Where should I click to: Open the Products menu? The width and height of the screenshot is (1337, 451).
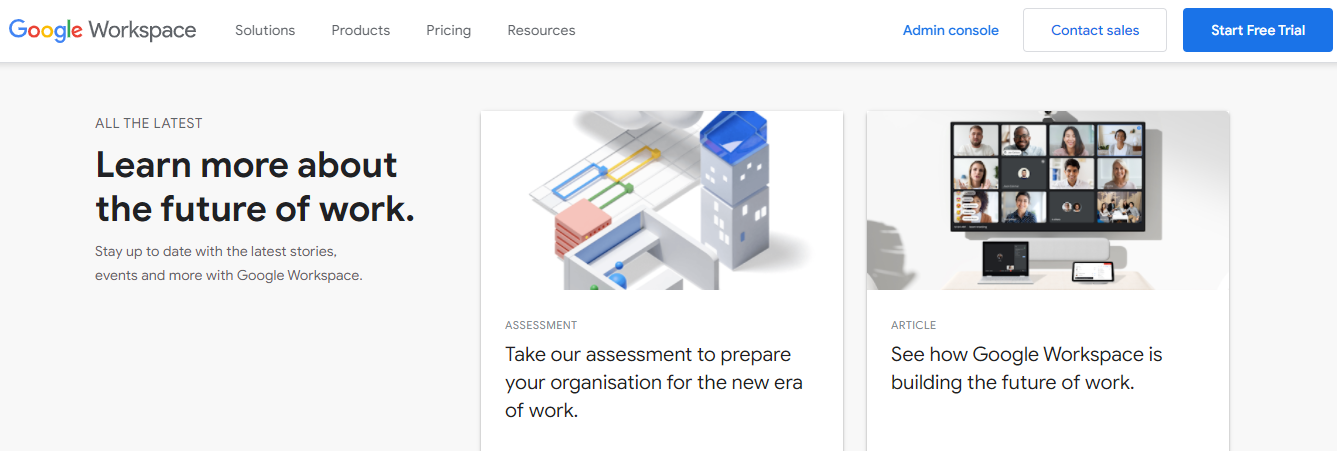click(x=361, y=30)
